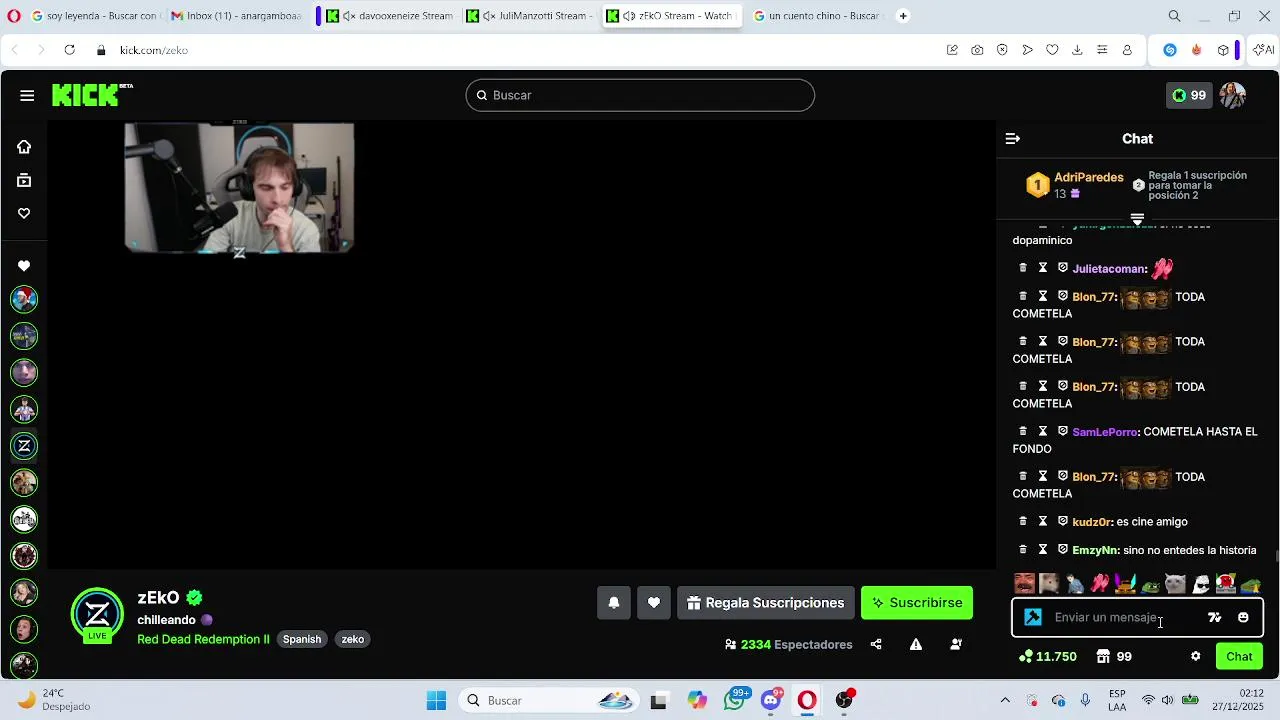Image resolution: width=1280 pixels, height=720 pixels.
Task: Show hidden system tray icons
Action: pyautogui.click(x=1005, y=700)
